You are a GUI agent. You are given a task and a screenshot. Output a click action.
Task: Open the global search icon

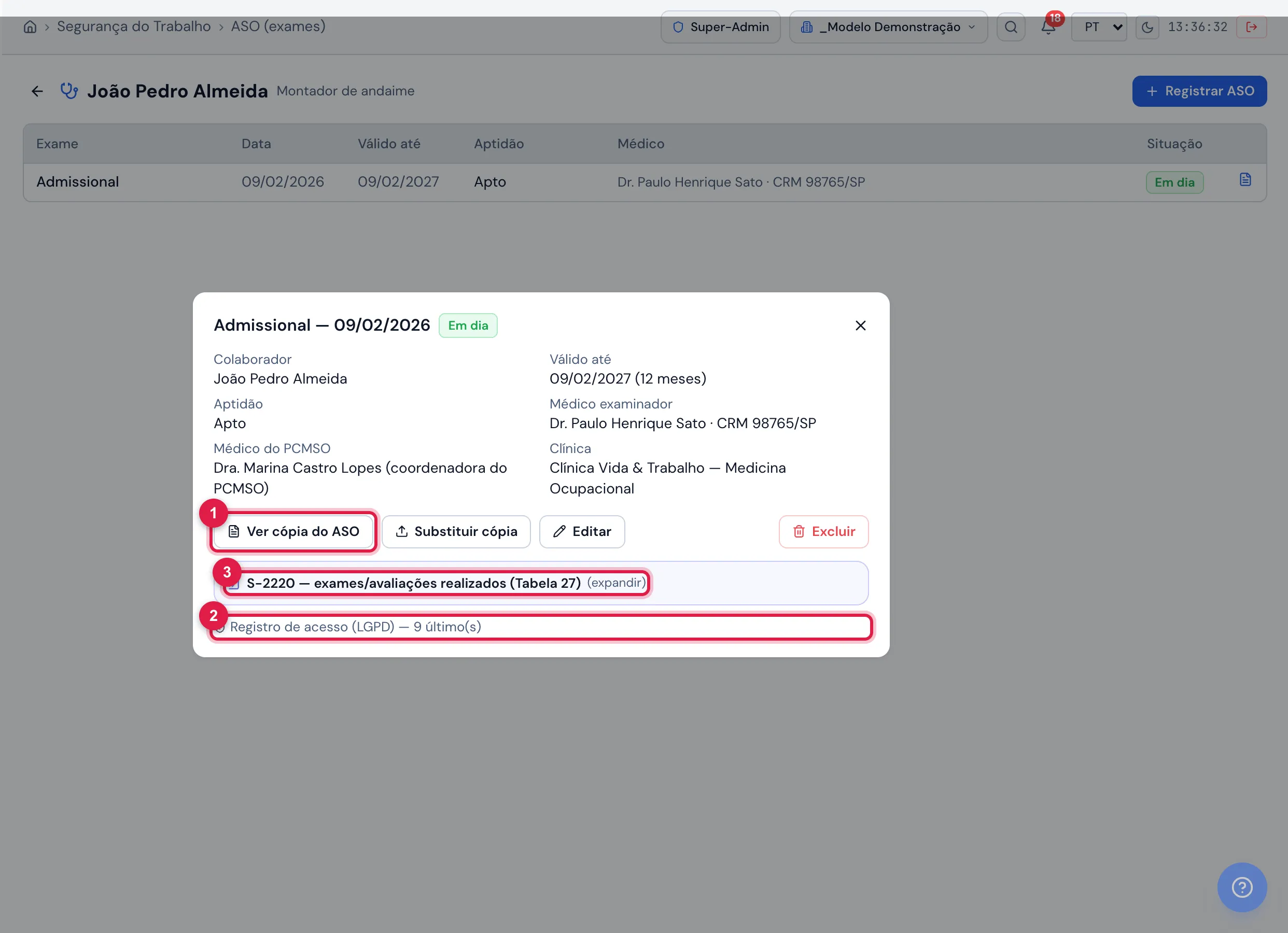pyautogui.click(x=1011, y=26)
